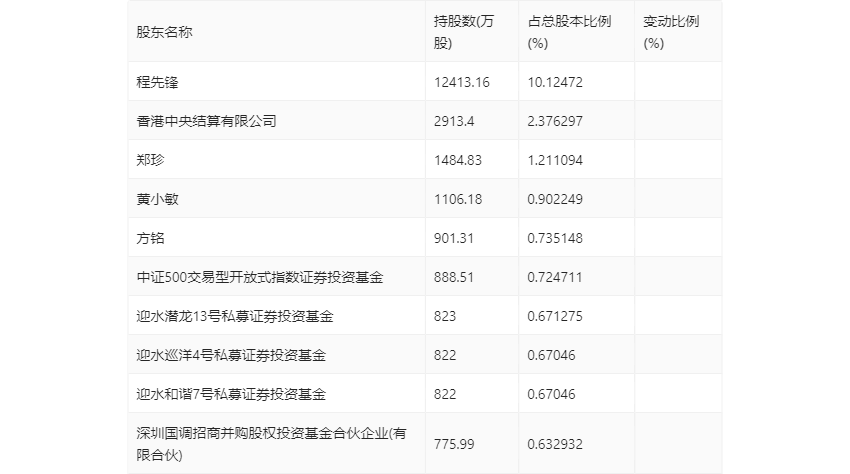Select the value 775.99
The height and width of the screenshot is (474, 850).
point(454,444)
